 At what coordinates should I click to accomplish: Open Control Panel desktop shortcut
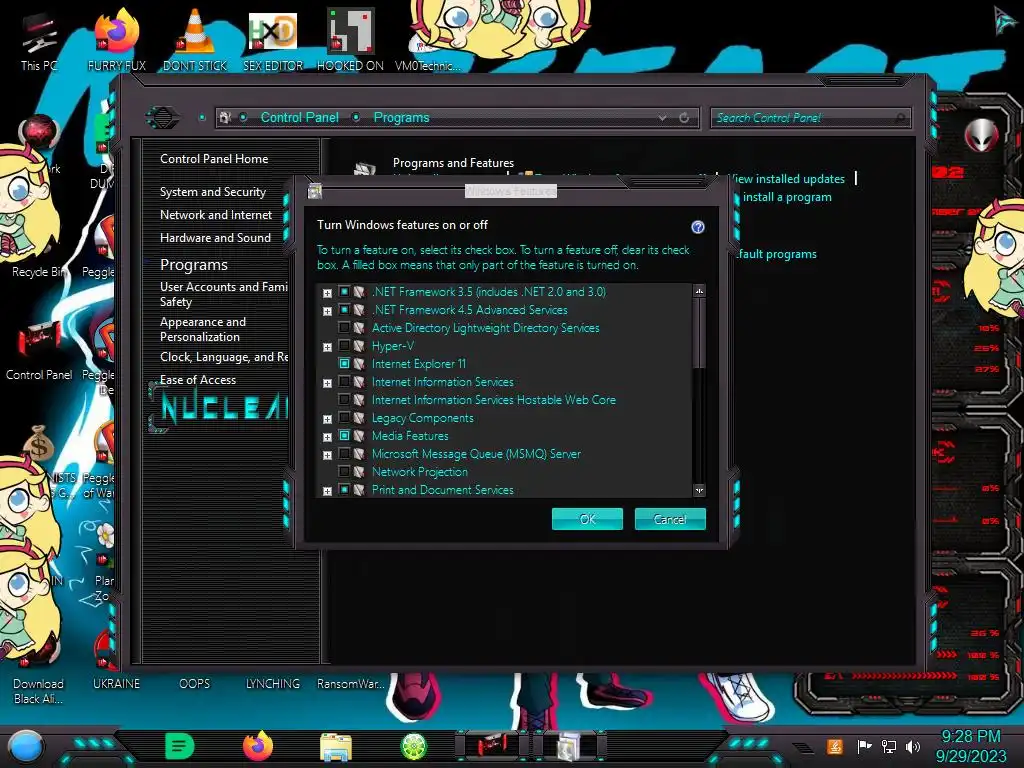(39, 351)
